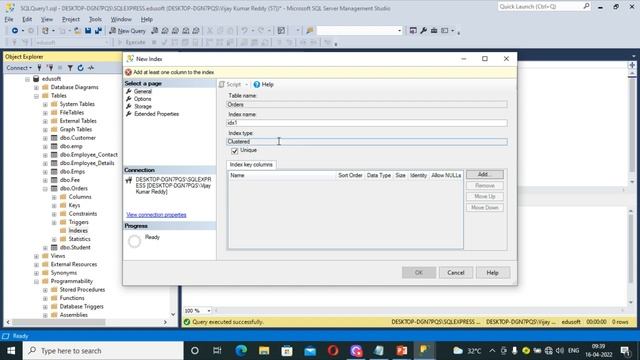640x360 pixels.
Task: Expand the dbo.Customer table node
Action: coord(45,138)
